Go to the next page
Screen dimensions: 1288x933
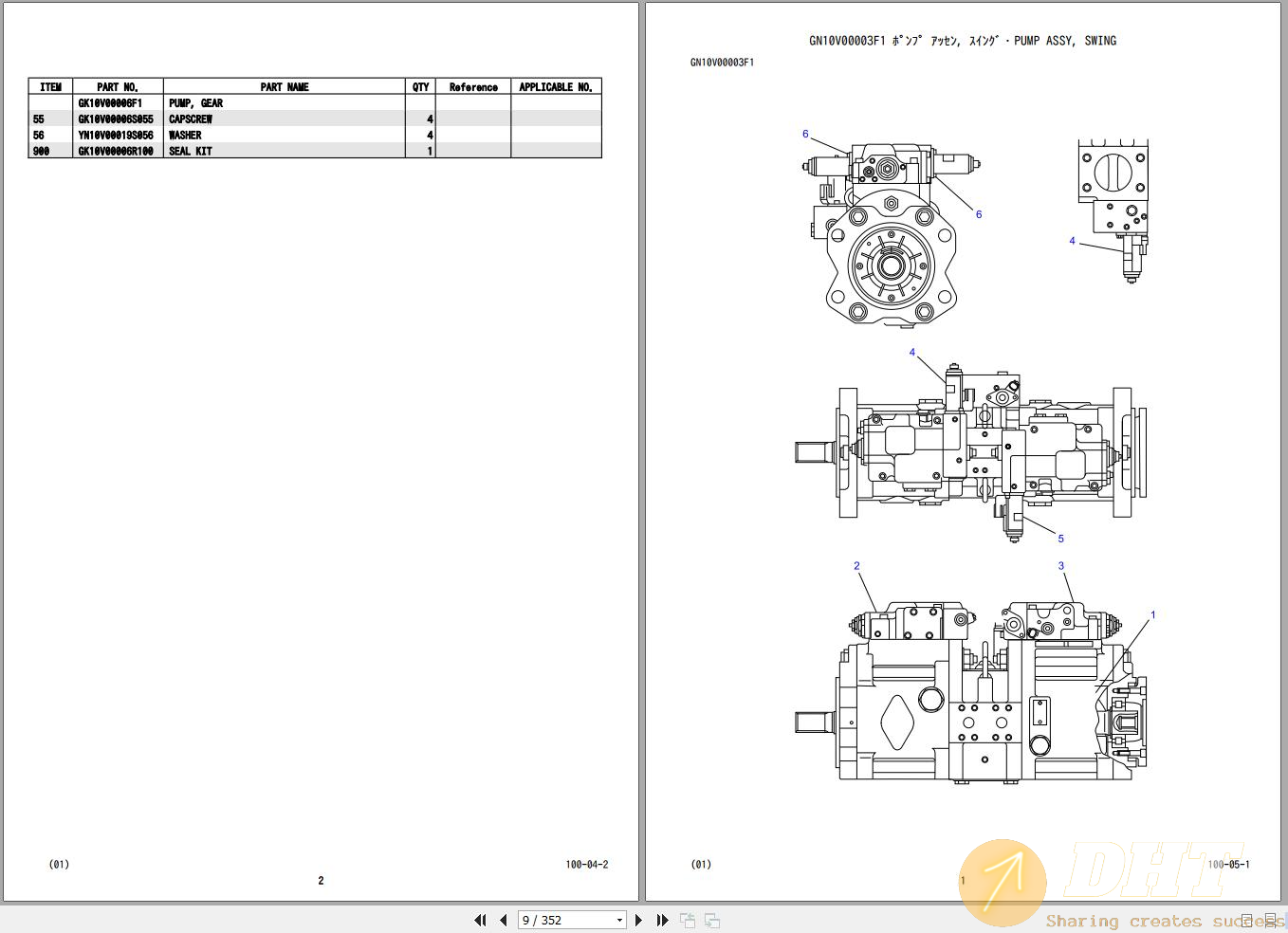[x=638, y=920]
